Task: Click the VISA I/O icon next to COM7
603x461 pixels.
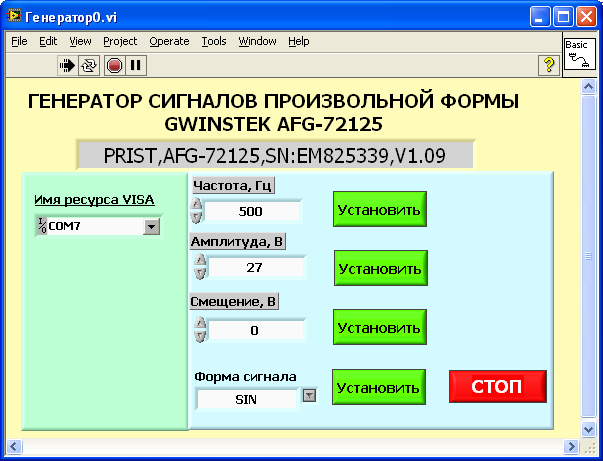Action: [x=42, y=226]
